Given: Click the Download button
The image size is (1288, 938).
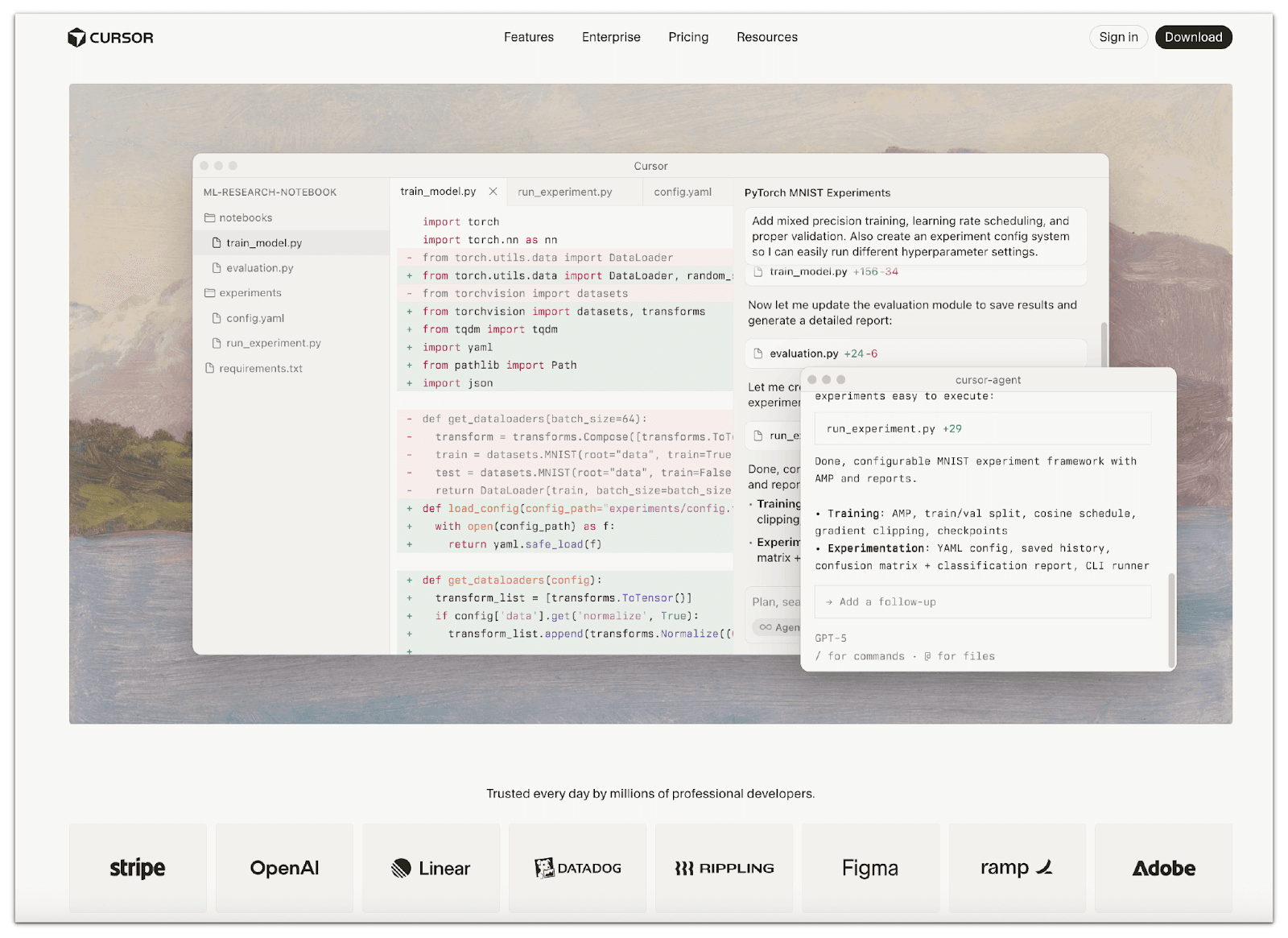Looking at the screenshot, I should 1193,37.
